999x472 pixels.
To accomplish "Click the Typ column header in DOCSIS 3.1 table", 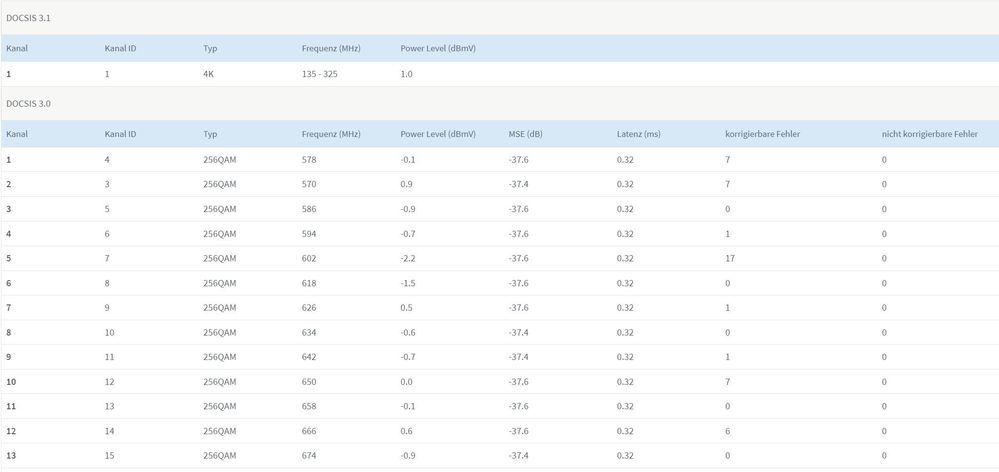I will [x=210, y=48].
